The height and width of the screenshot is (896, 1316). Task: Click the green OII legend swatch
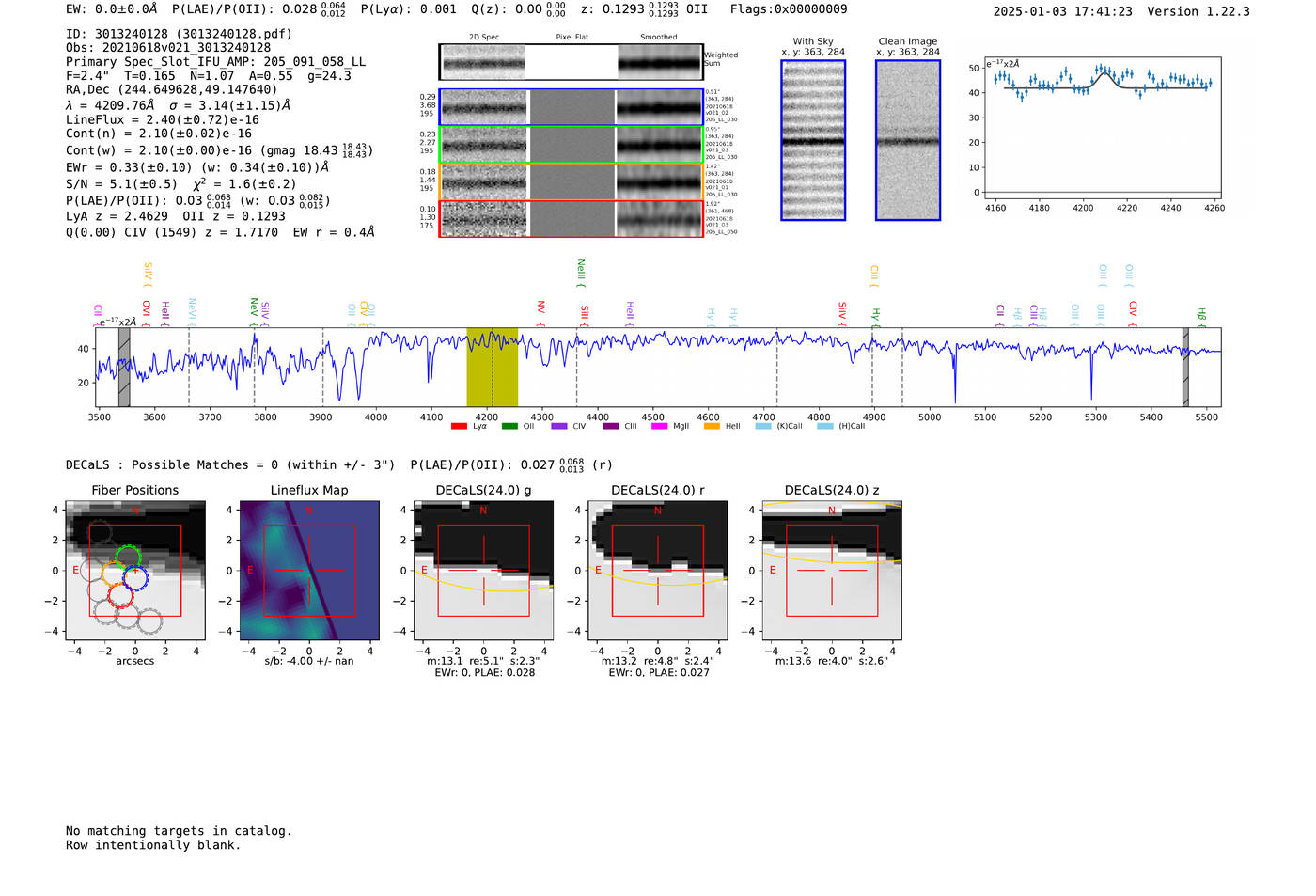point(509,427)
